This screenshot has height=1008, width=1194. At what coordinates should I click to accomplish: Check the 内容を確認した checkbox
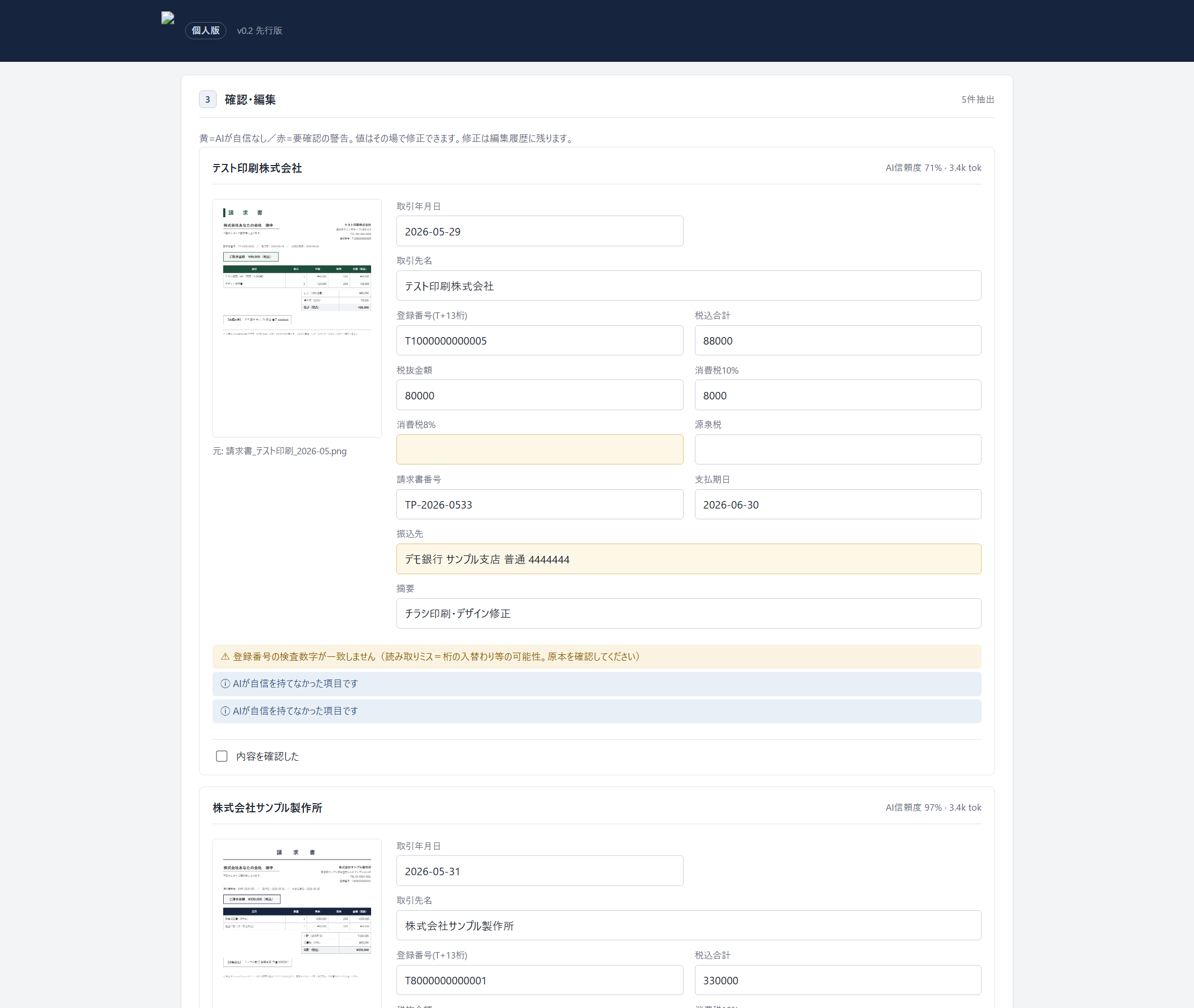pos(222,756)
